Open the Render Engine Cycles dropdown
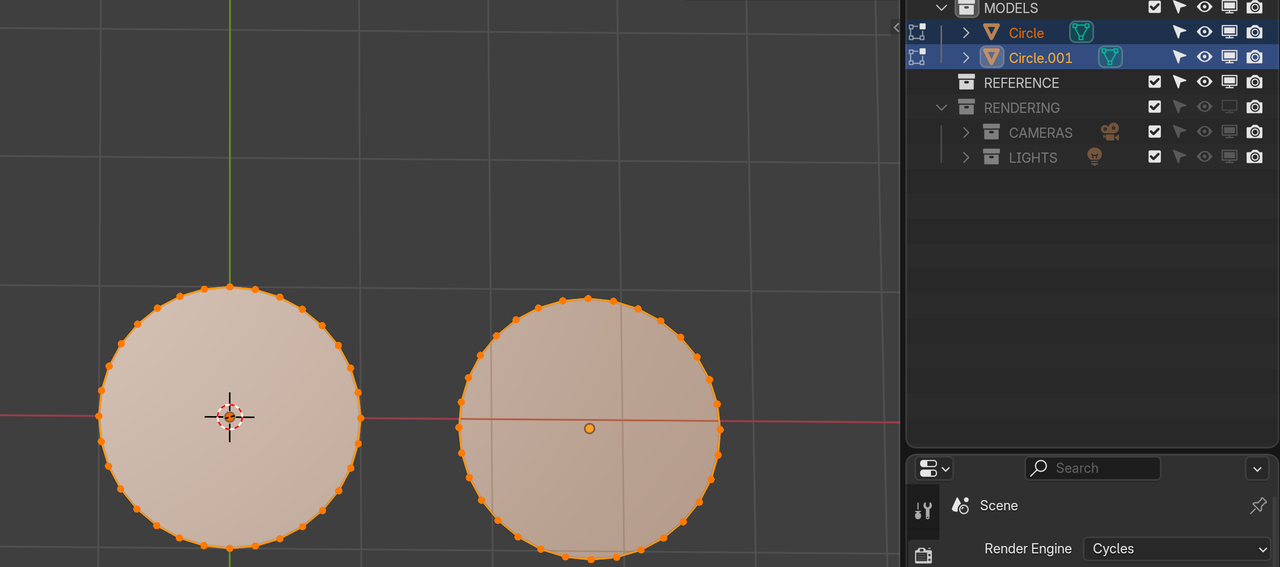The width and height of the screenshot is (1280, 567). pos(1177,548)
